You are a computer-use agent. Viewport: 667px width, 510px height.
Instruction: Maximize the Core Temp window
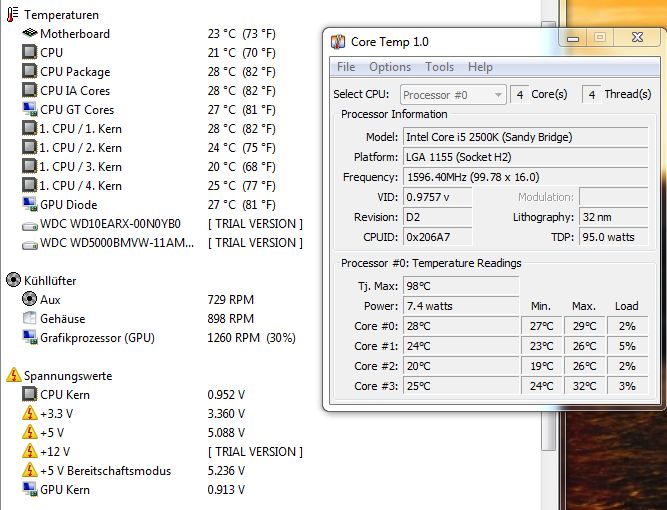click(x=600, y=38)
